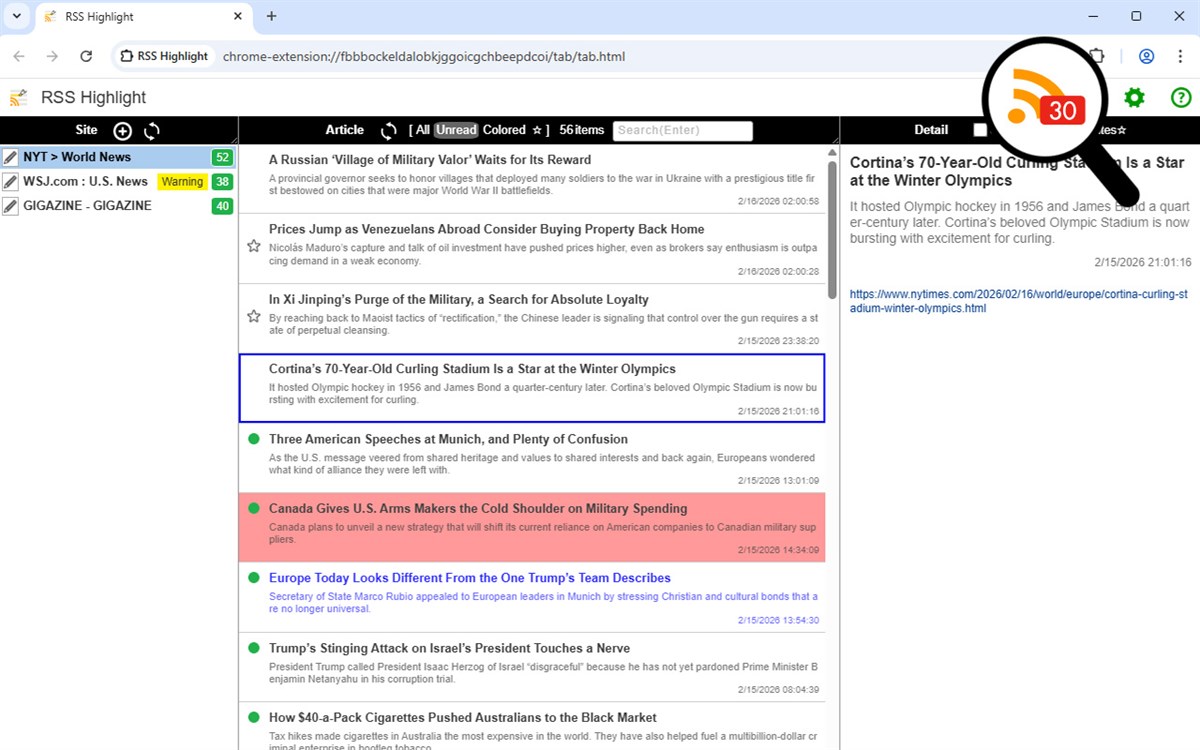The image size is (1200, 750).
Task: Edit the WSJ.com : U.S. News feed
Action: coord(10,181)
